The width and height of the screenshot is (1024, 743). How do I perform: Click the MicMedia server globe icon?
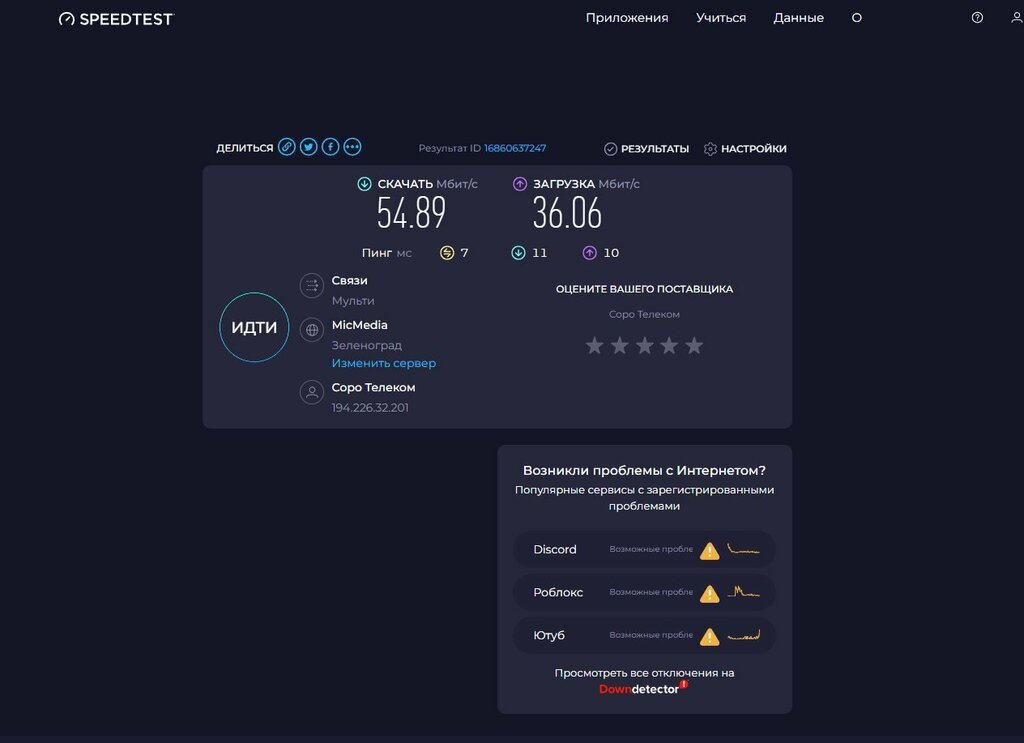pyautogui.click(x=312, y=330)
